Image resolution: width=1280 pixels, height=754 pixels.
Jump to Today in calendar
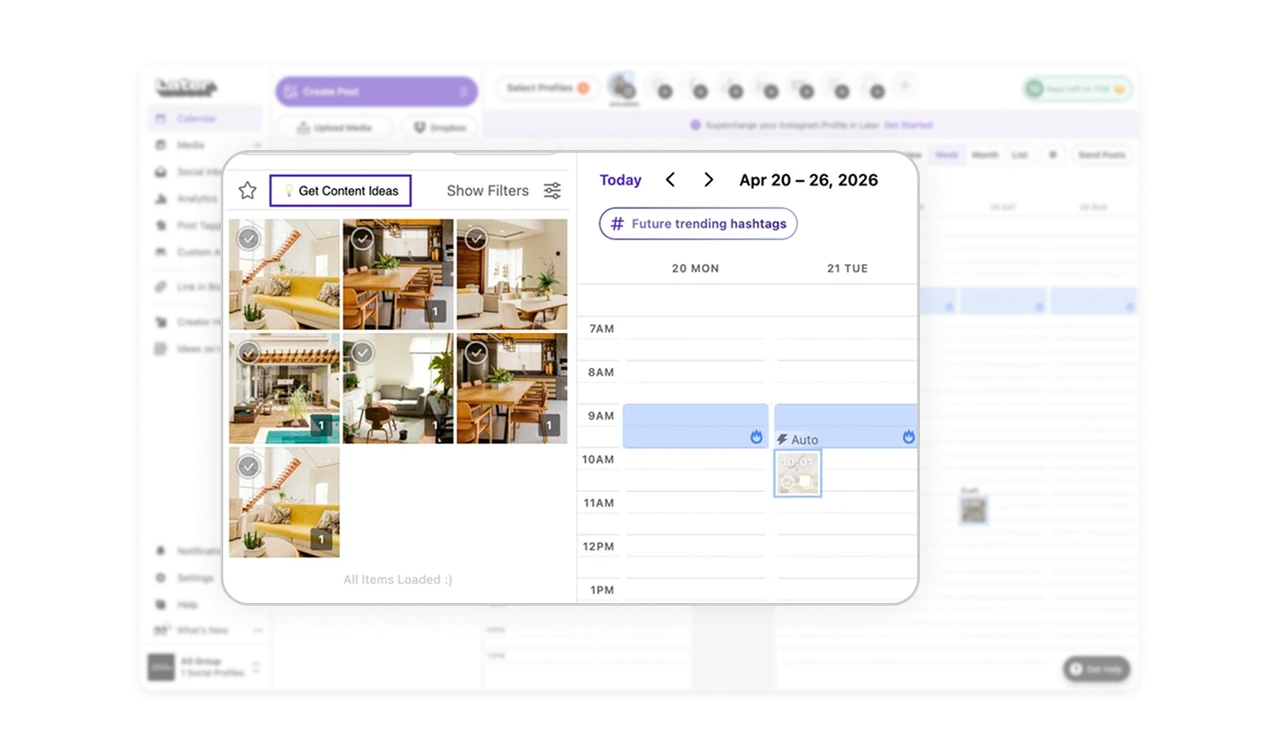tap(620, 180)
